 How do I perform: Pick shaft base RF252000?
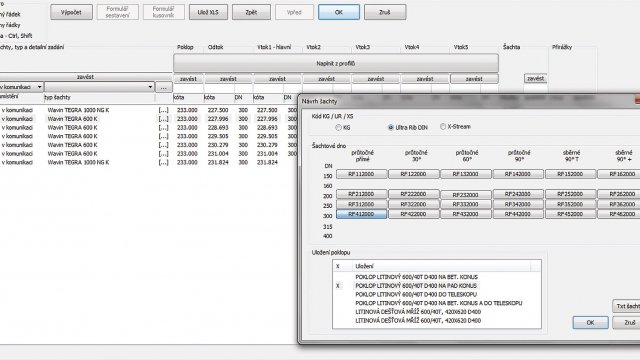tap(570, 194)
